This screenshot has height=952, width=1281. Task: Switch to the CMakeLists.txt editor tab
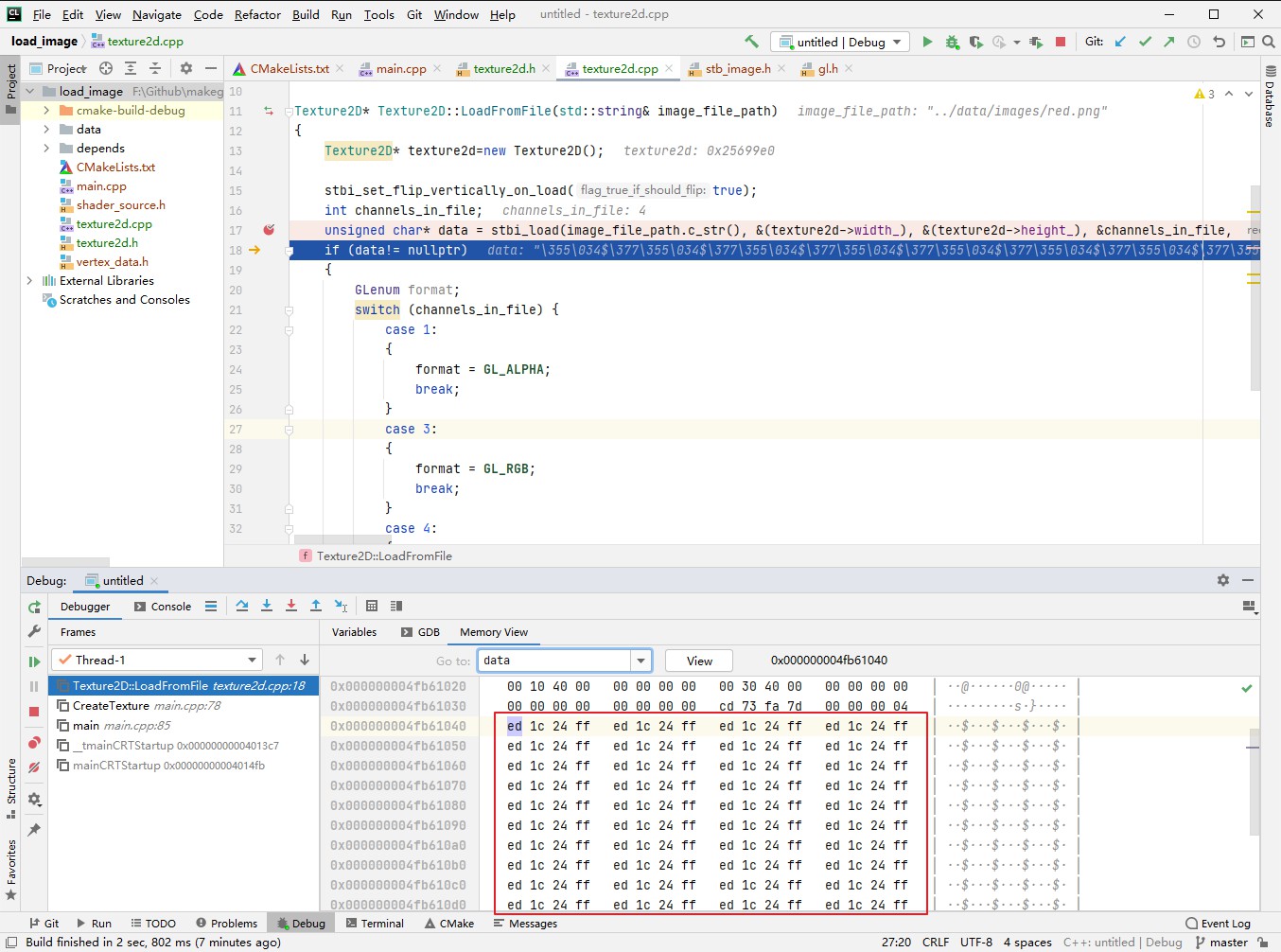[290, 68]
